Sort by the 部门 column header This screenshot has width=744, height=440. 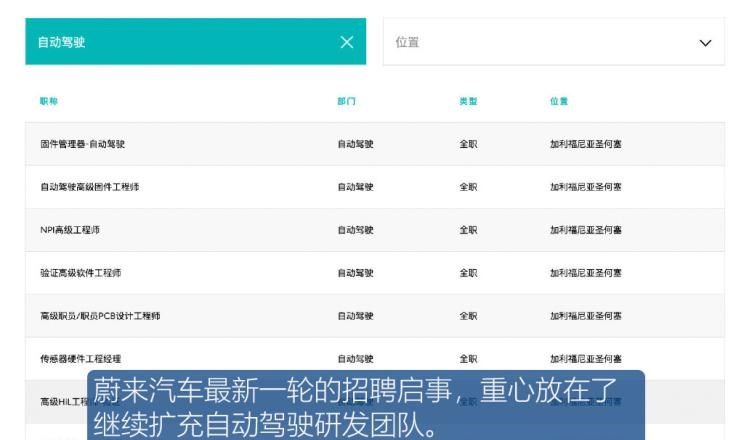pyautogui.click(x=346, y=101)
